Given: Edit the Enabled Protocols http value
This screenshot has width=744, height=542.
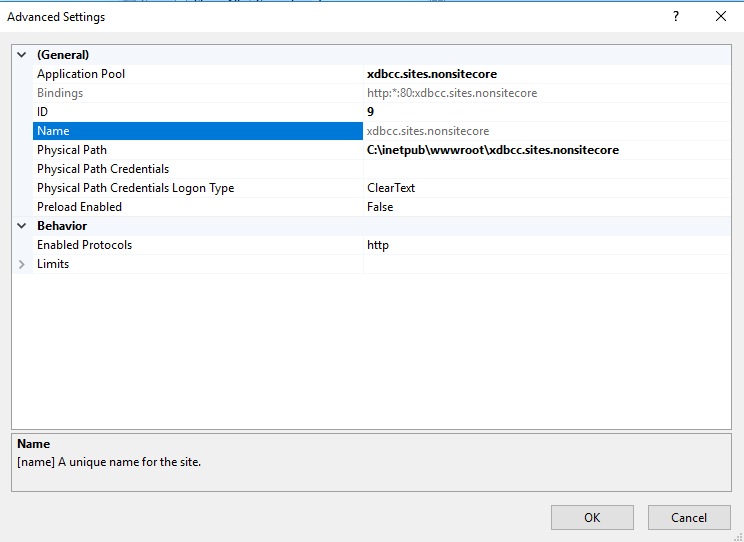Looking at the screenshot, I should [x=378, y=245].
